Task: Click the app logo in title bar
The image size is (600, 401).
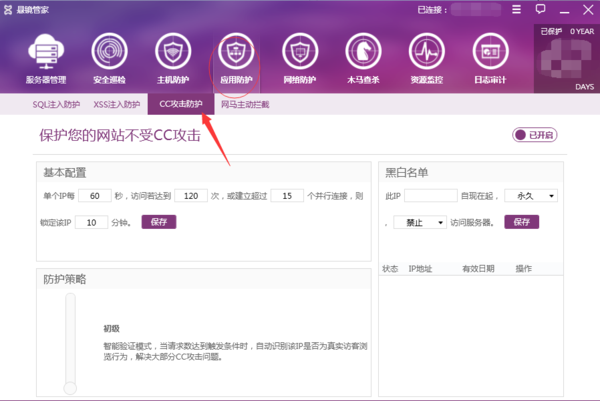Action: (8, 10)
